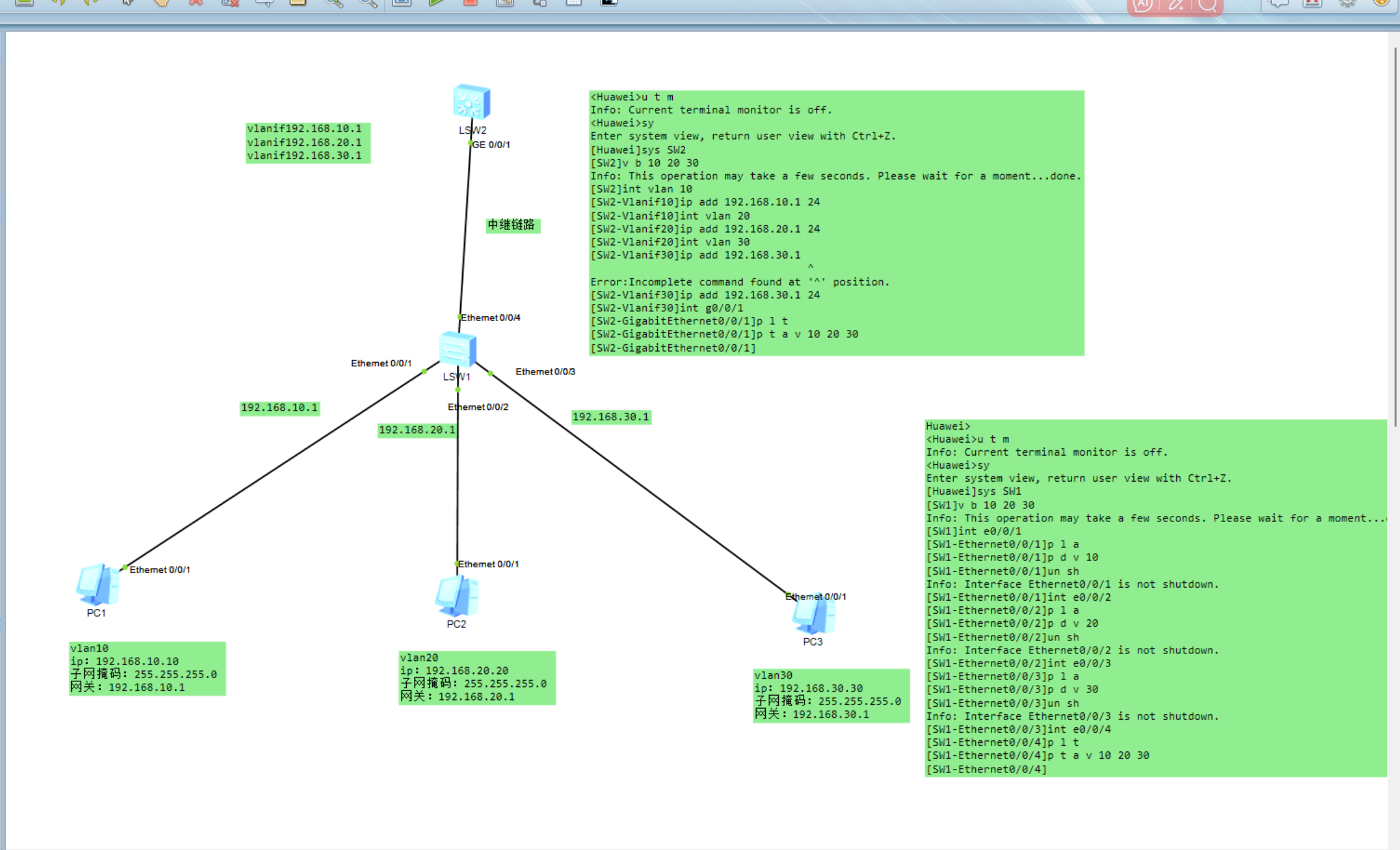Select the '192.168.10.1' note on canvas
The width and height of the screenshot is (1400, 850).
[280, 408]
